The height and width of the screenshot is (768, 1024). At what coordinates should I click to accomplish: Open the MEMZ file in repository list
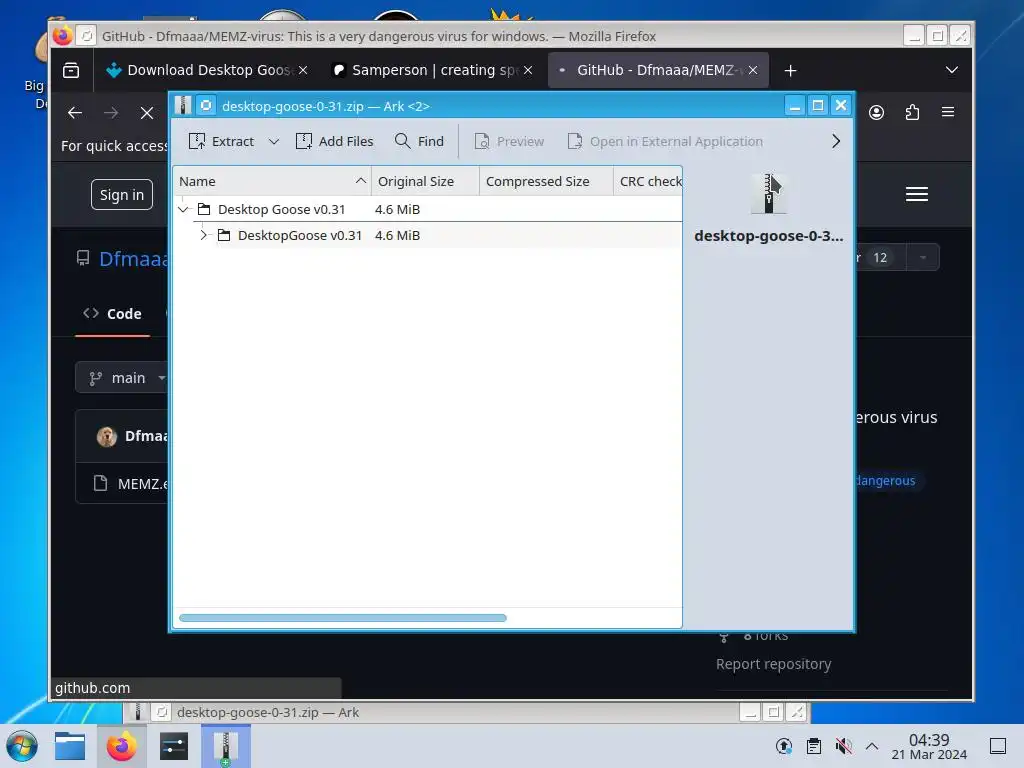pyautogui.click(x=142, y=484)
